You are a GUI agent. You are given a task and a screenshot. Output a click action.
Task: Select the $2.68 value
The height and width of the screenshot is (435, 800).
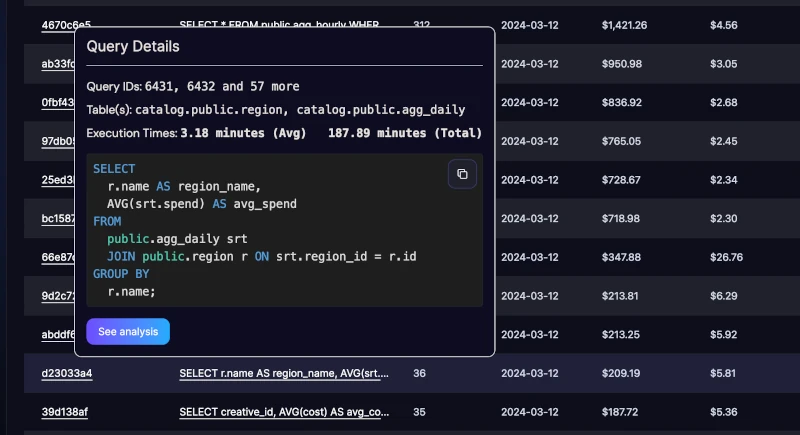point(723,103)
